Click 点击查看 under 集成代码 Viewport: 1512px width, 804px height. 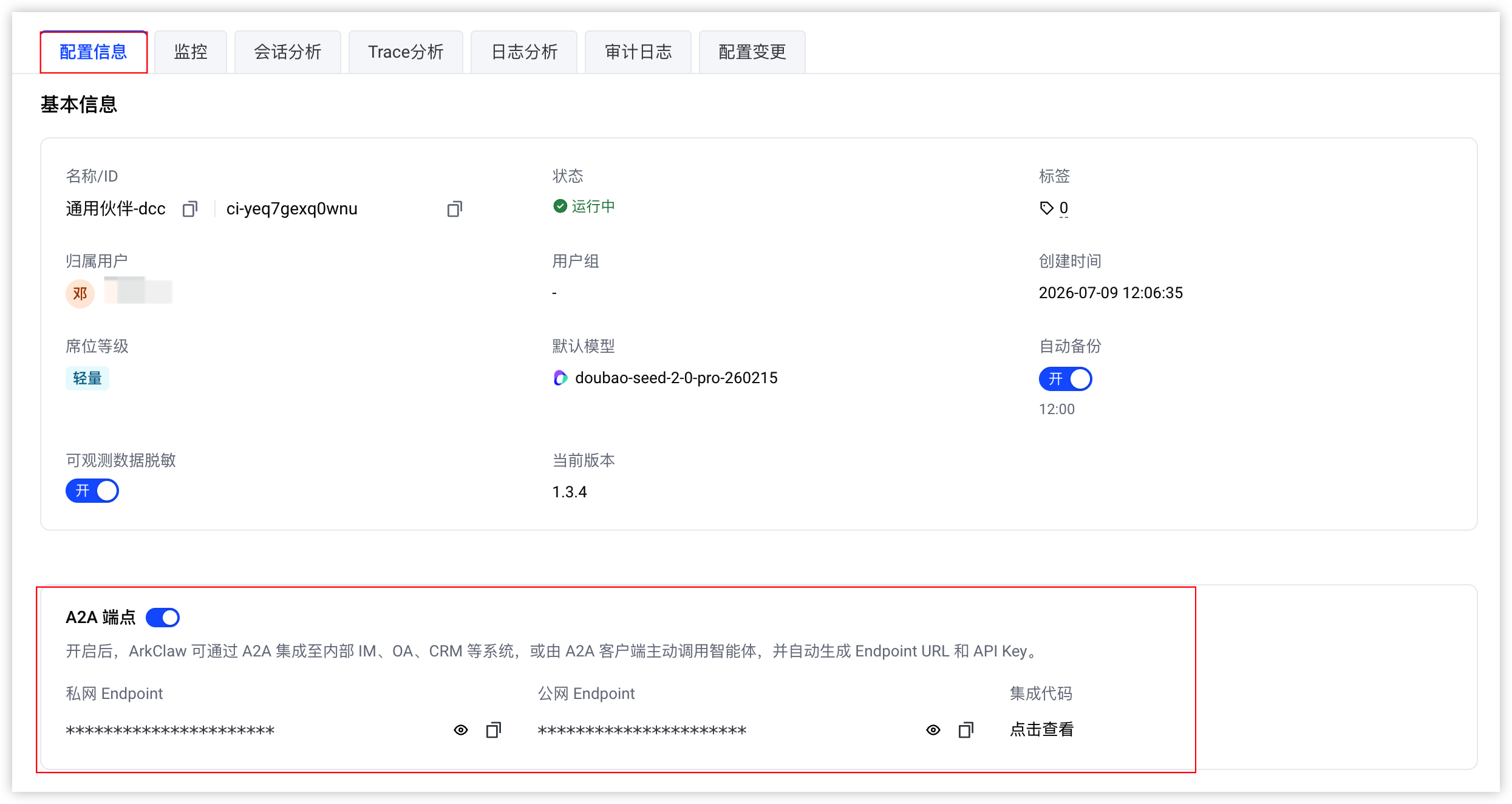(x=1042, y=729)
